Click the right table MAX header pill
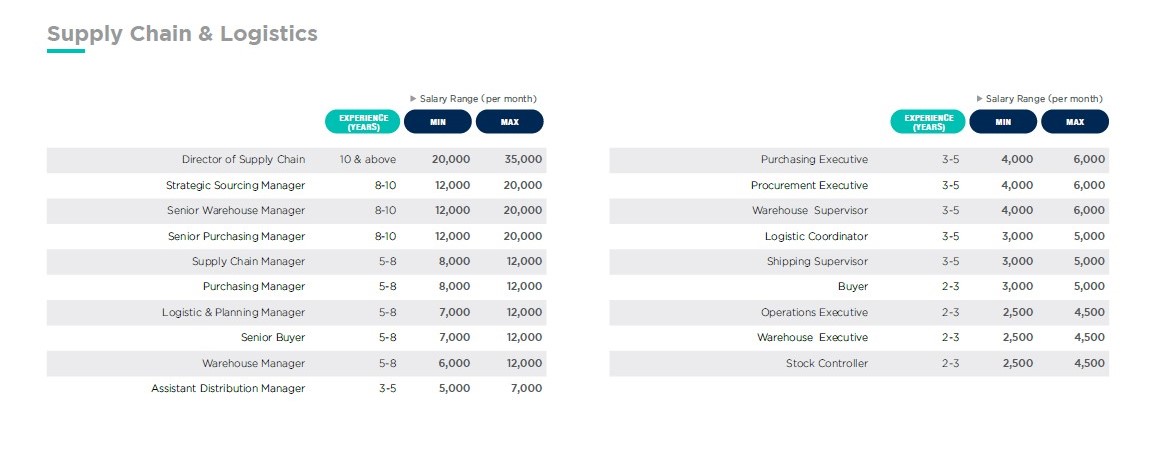The image size is (1156, 449). [1075, 122]
